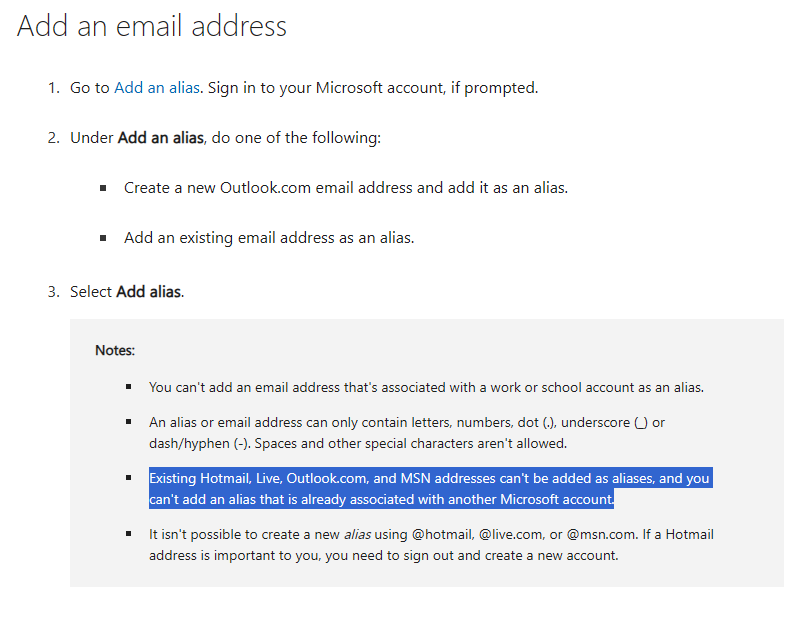The height and width of the screenshot is (623, 794).
Task: Click the square bullet before 'Create a new Outlook.com'
Action: [x=103, y=188]
